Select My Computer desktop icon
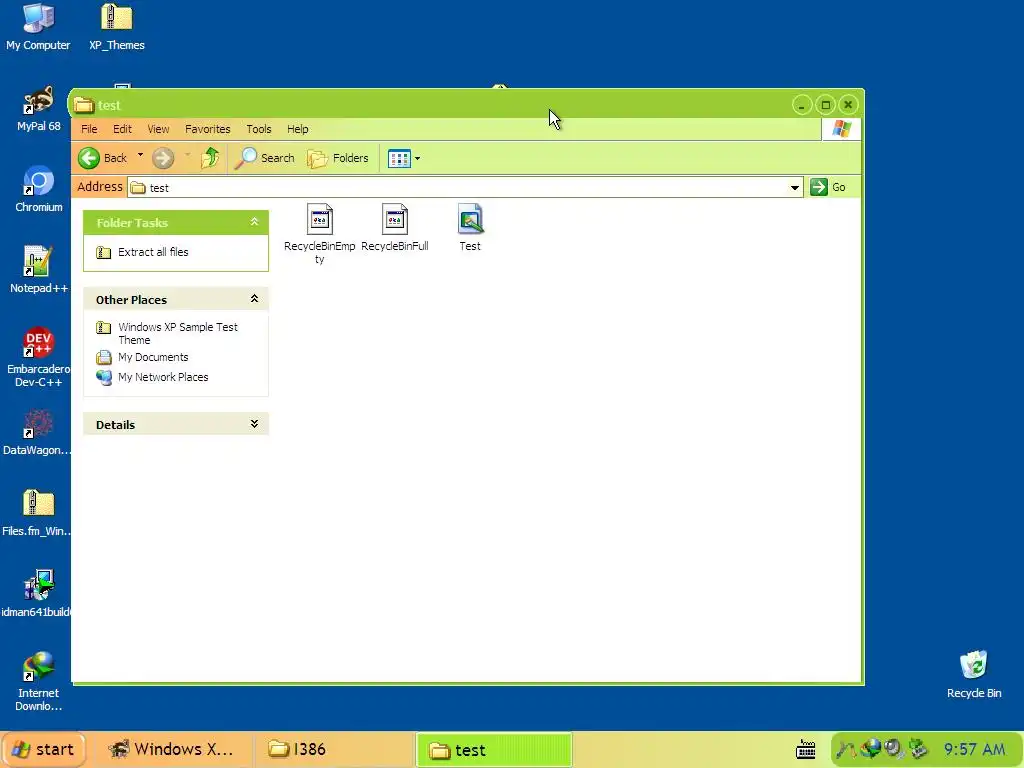 coord(38,27)
